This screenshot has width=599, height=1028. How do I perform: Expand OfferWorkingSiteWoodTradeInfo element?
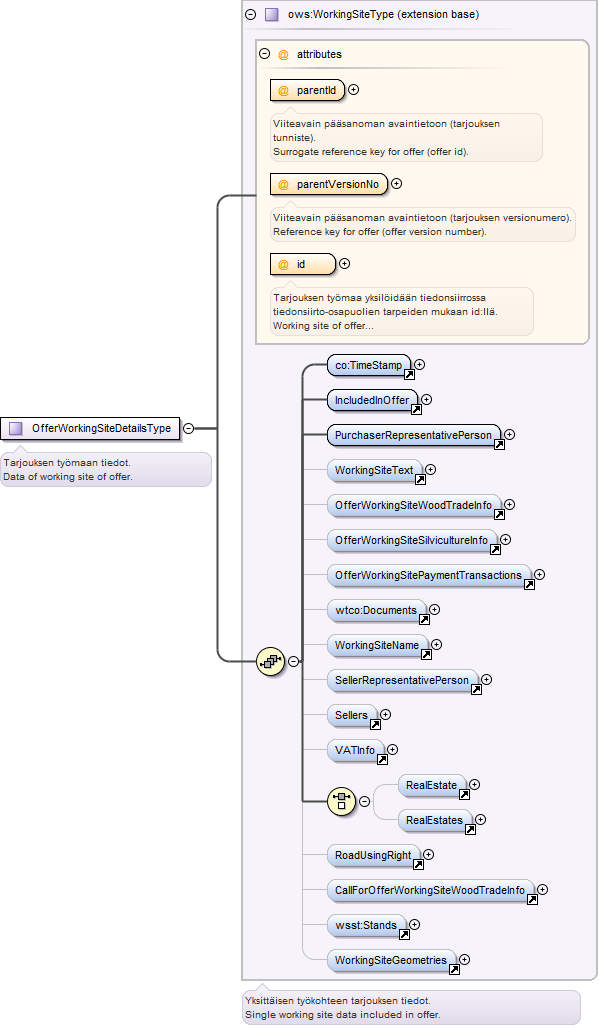click(x=509, y=505)
